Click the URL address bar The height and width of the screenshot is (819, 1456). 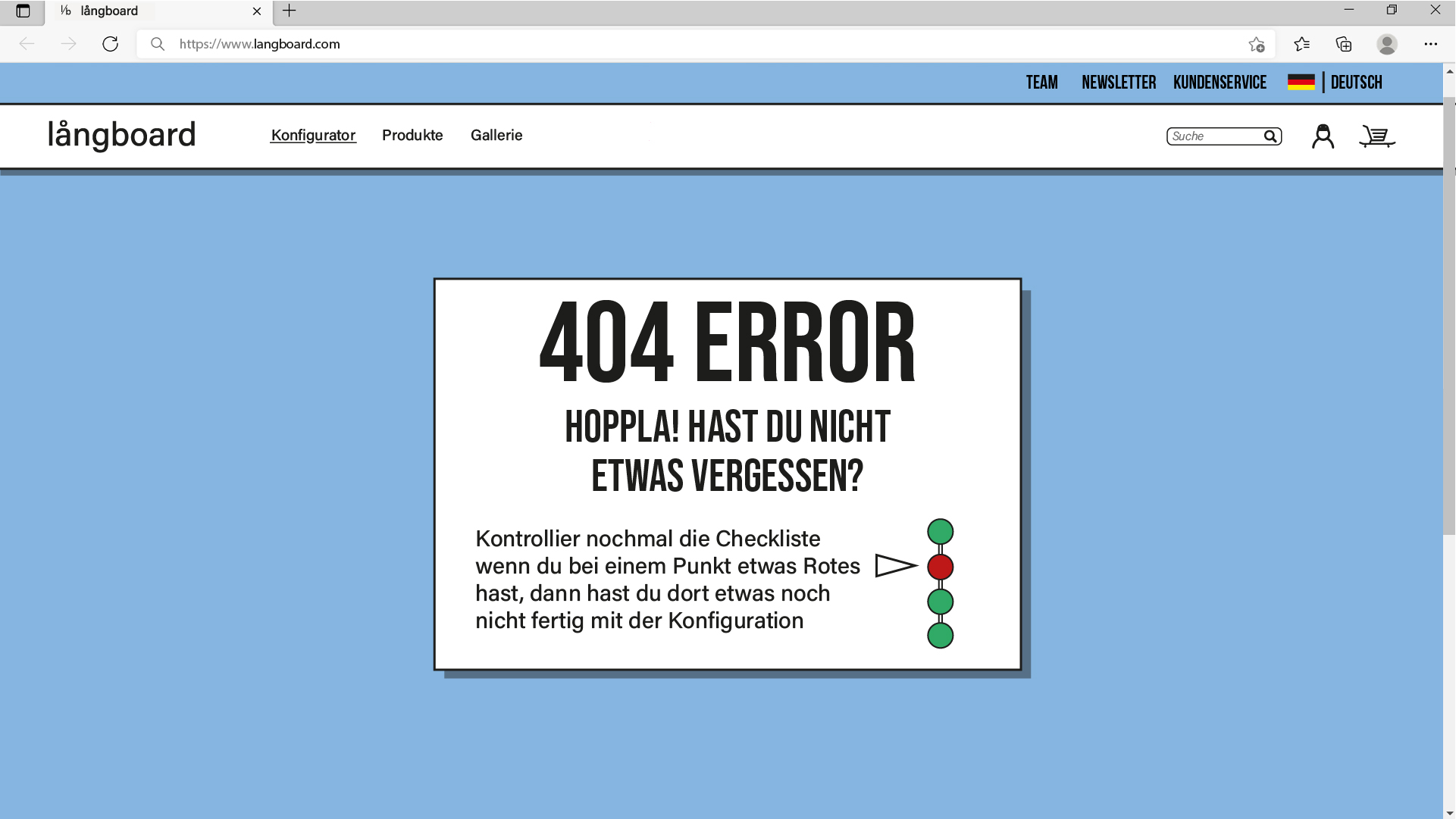tap(705, 44)
